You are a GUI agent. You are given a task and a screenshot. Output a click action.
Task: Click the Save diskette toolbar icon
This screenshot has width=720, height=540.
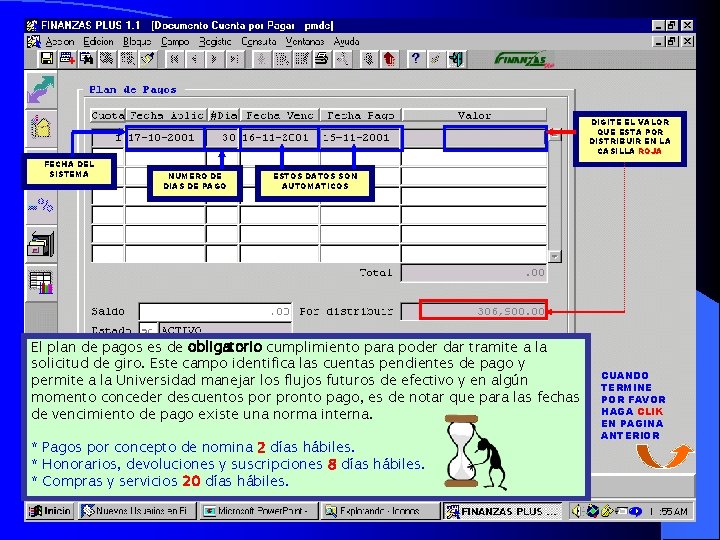pos(47,59)
